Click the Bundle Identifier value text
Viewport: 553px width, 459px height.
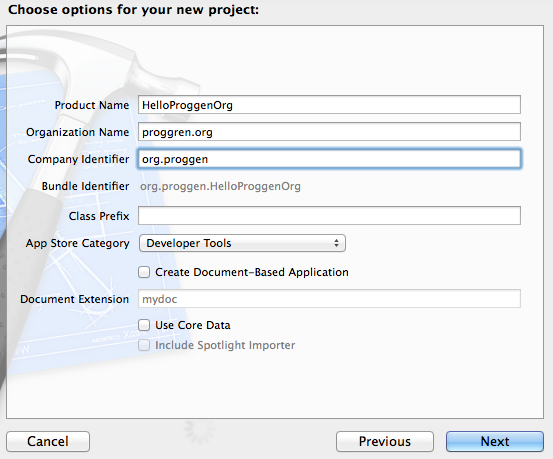pos(220,186)
